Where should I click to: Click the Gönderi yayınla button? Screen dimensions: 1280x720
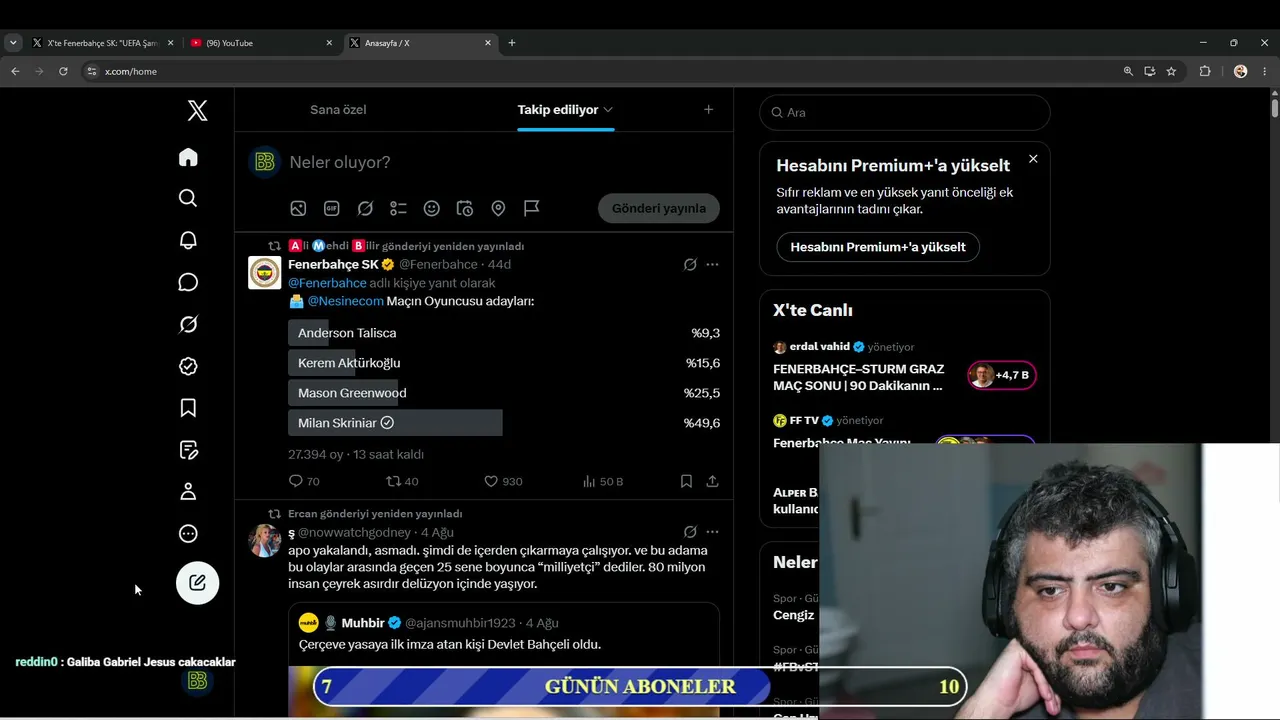point(659,208)
